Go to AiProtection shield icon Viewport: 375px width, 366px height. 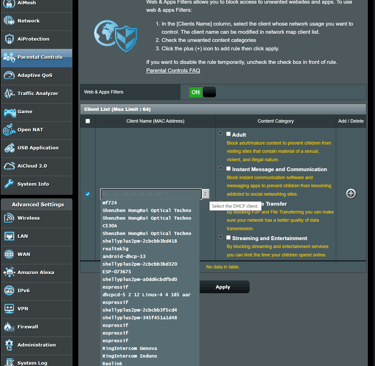click(9, 39)
